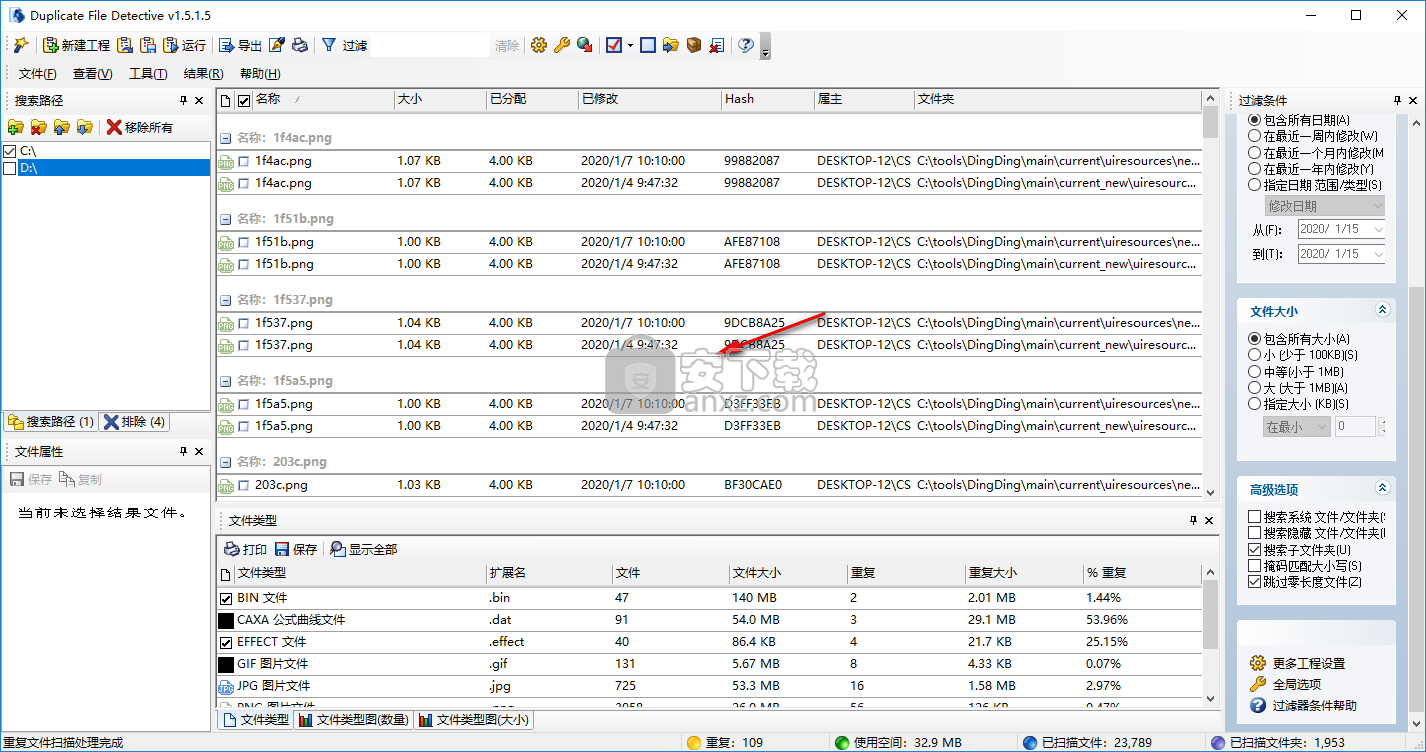This screenshot has height=752, width=1426.
Task: Click move path down folder icon
Action: click(84, 127)
